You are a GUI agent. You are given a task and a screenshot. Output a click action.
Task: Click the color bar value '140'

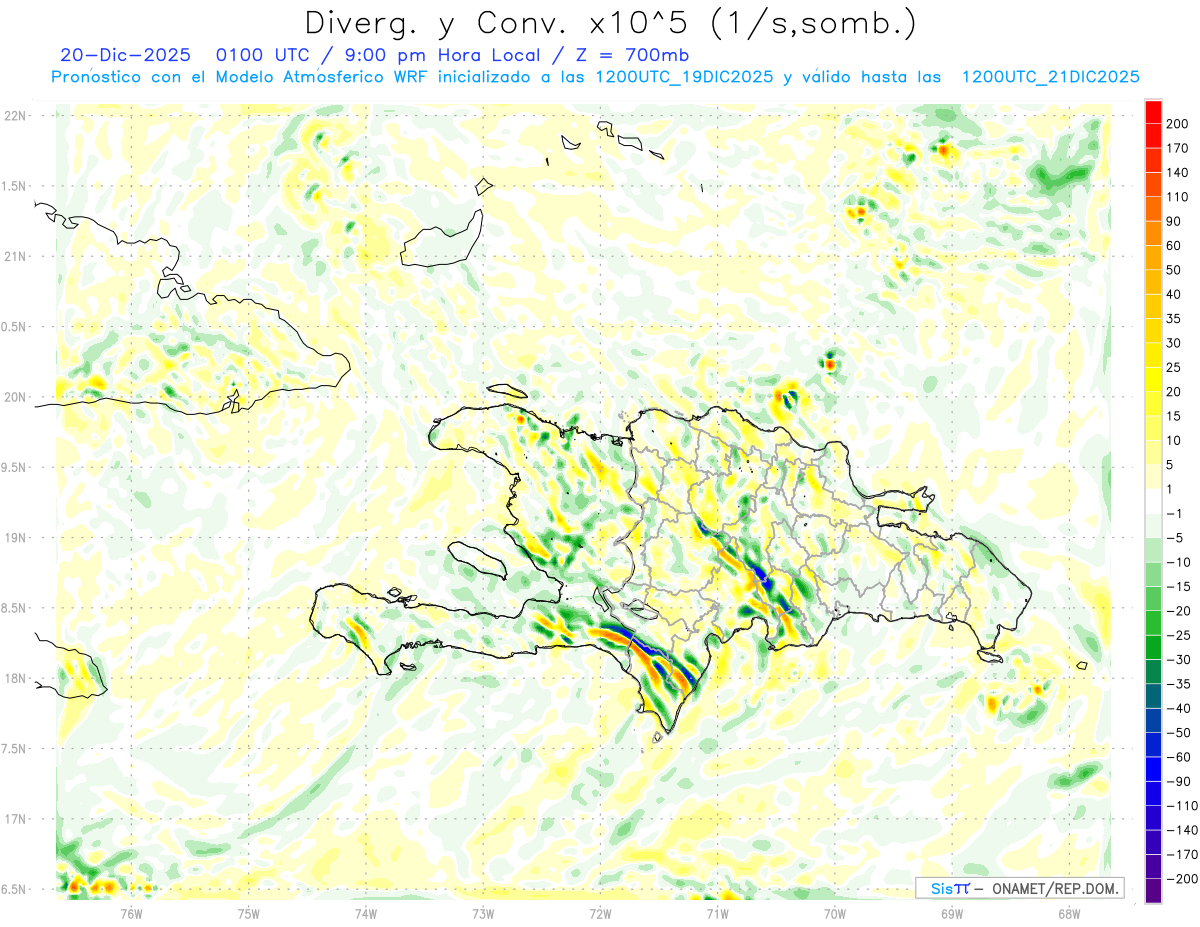(1176, 173)
